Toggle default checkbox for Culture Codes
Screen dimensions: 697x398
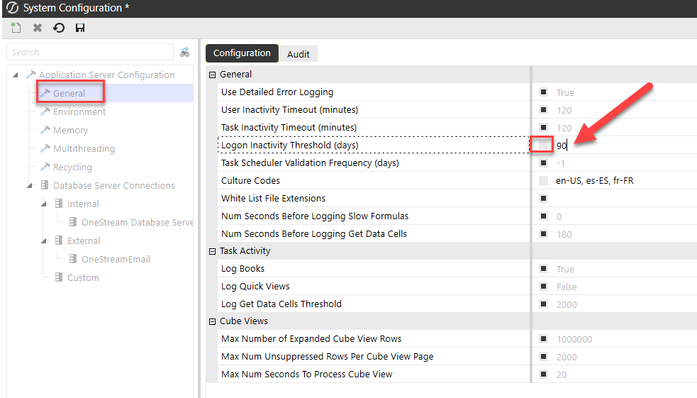543,181
